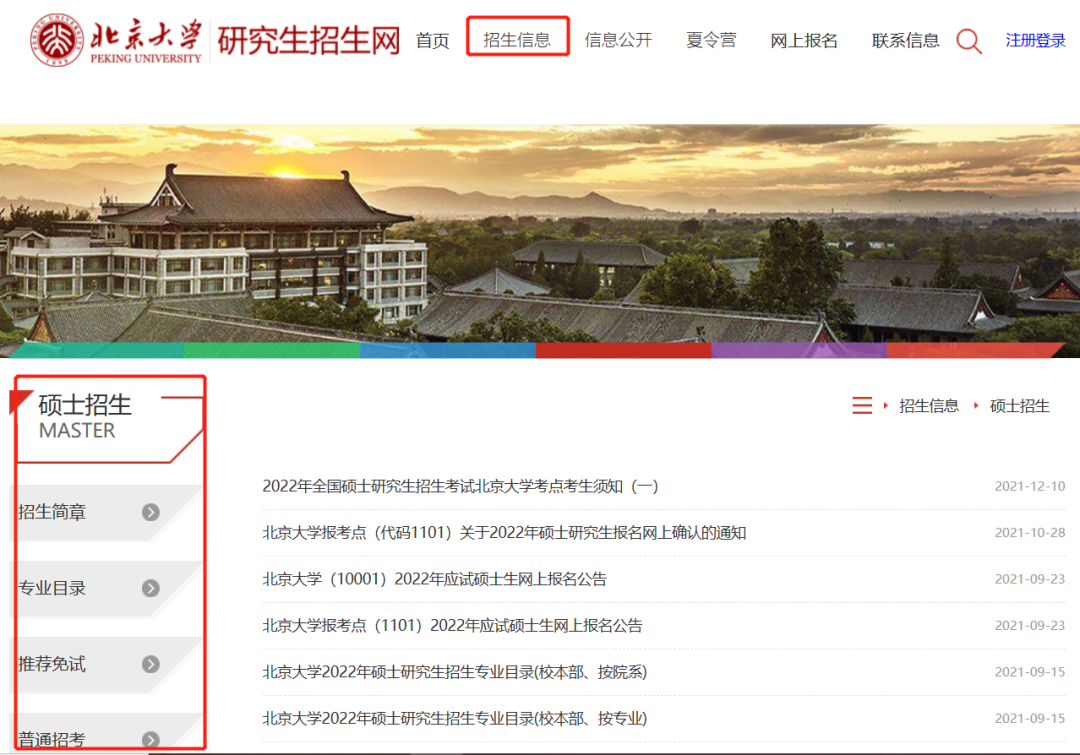Click the arrow icon beside 普通招考
Screen dimensions: 1080x755
click(x=150, y=740)
